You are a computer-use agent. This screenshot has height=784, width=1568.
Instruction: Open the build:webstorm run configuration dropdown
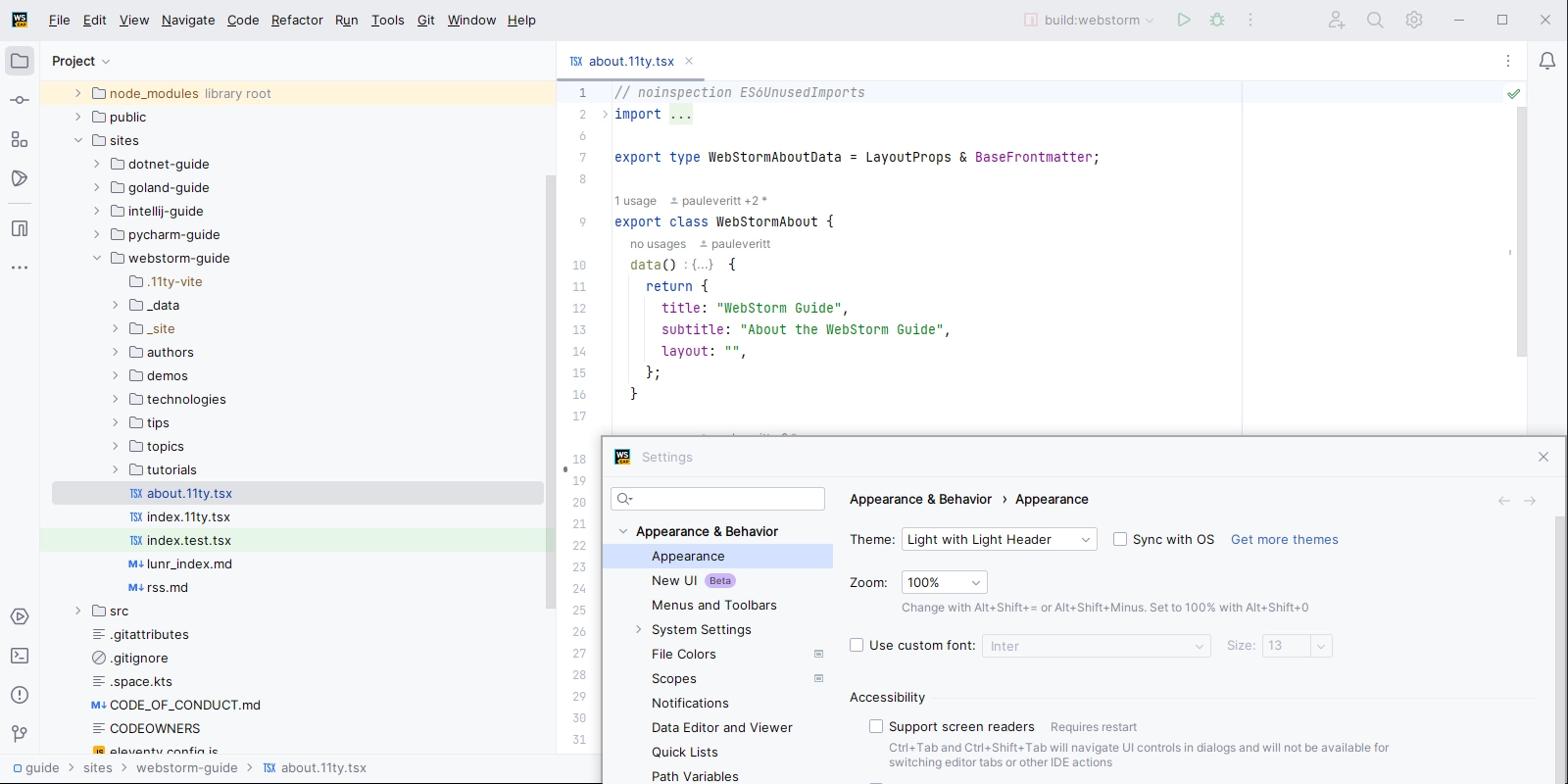pyautogui.click(x=1090, y=20)
